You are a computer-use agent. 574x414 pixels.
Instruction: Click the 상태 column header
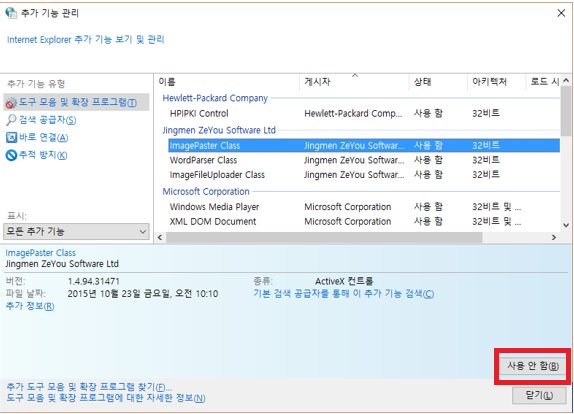click(438, 82)
